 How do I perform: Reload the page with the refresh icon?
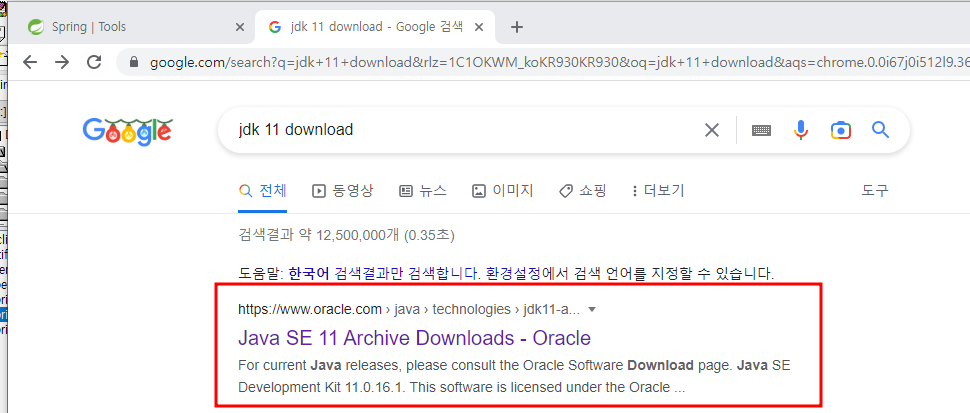(x=94, y=62)
